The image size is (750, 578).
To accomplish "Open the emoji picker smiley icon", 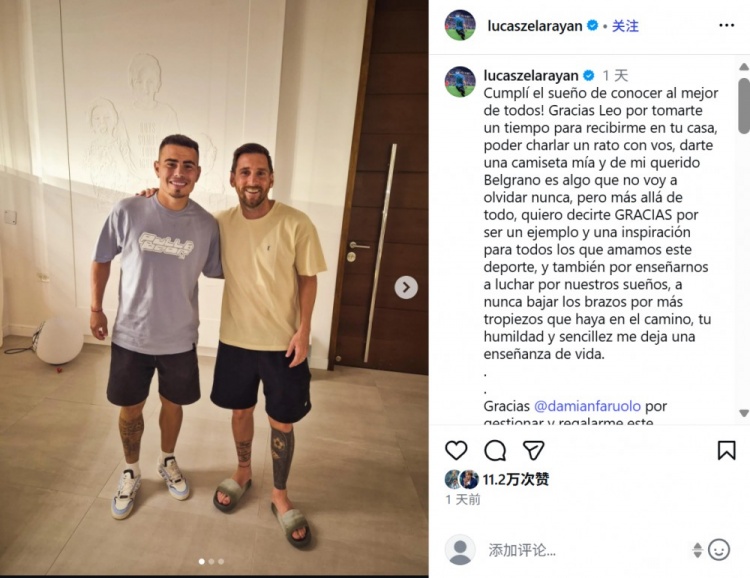I will coord(719,550).
